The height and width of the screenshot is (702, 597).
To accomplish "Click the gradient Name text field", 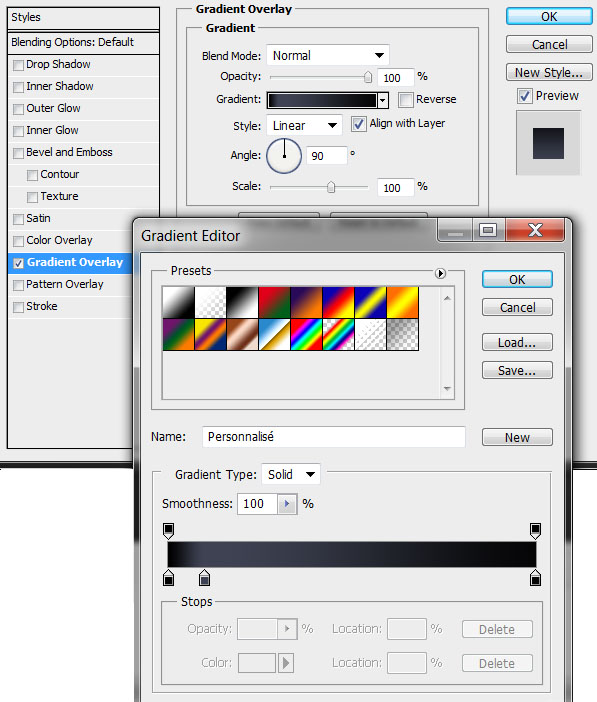I will (x=334, y=437).
